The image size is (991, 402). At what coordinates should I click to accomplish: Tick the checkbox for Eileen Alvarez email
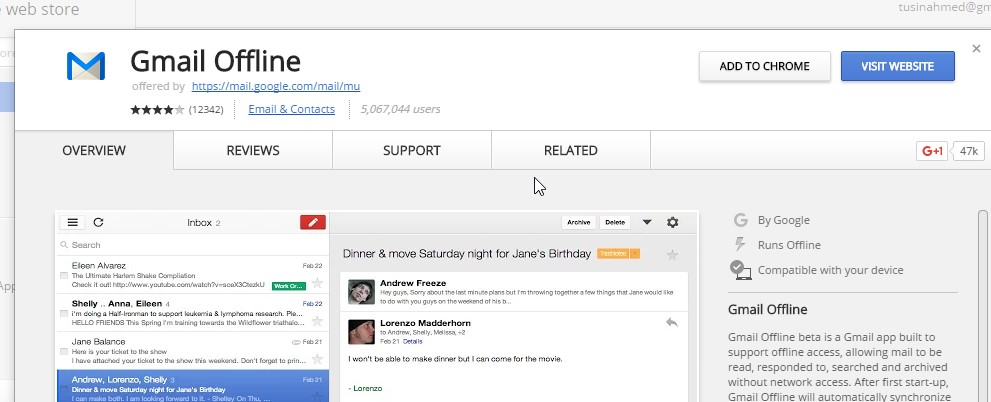coord(64,276)
